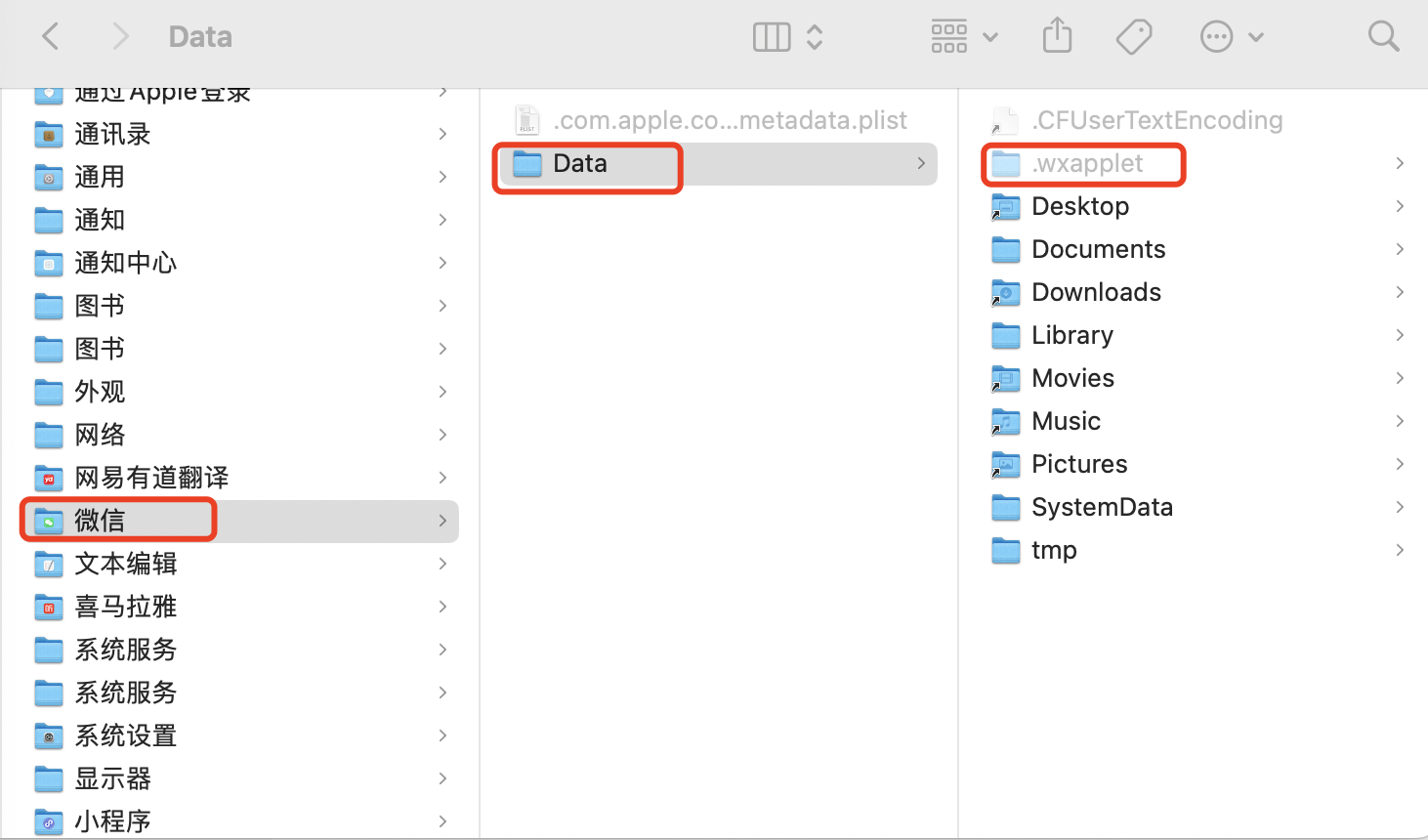Select the Pictures alias folder icon

[x=1006, y=464]
